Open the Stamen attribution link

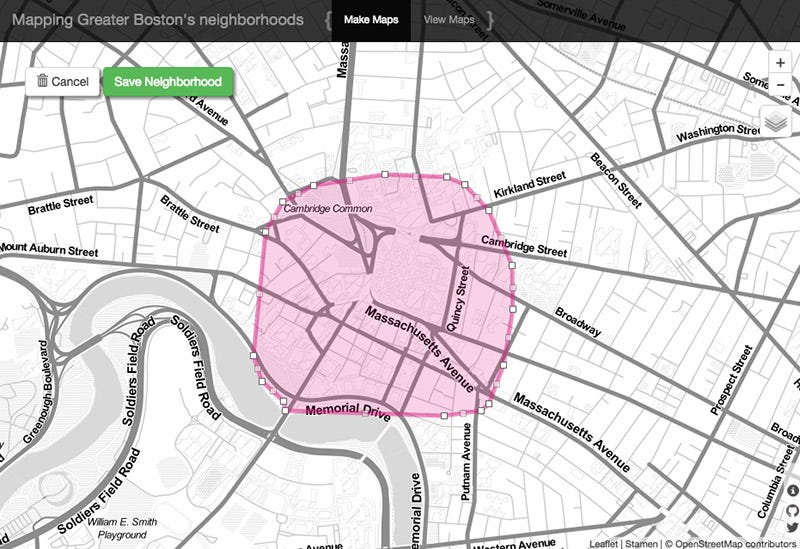[641, 544]
